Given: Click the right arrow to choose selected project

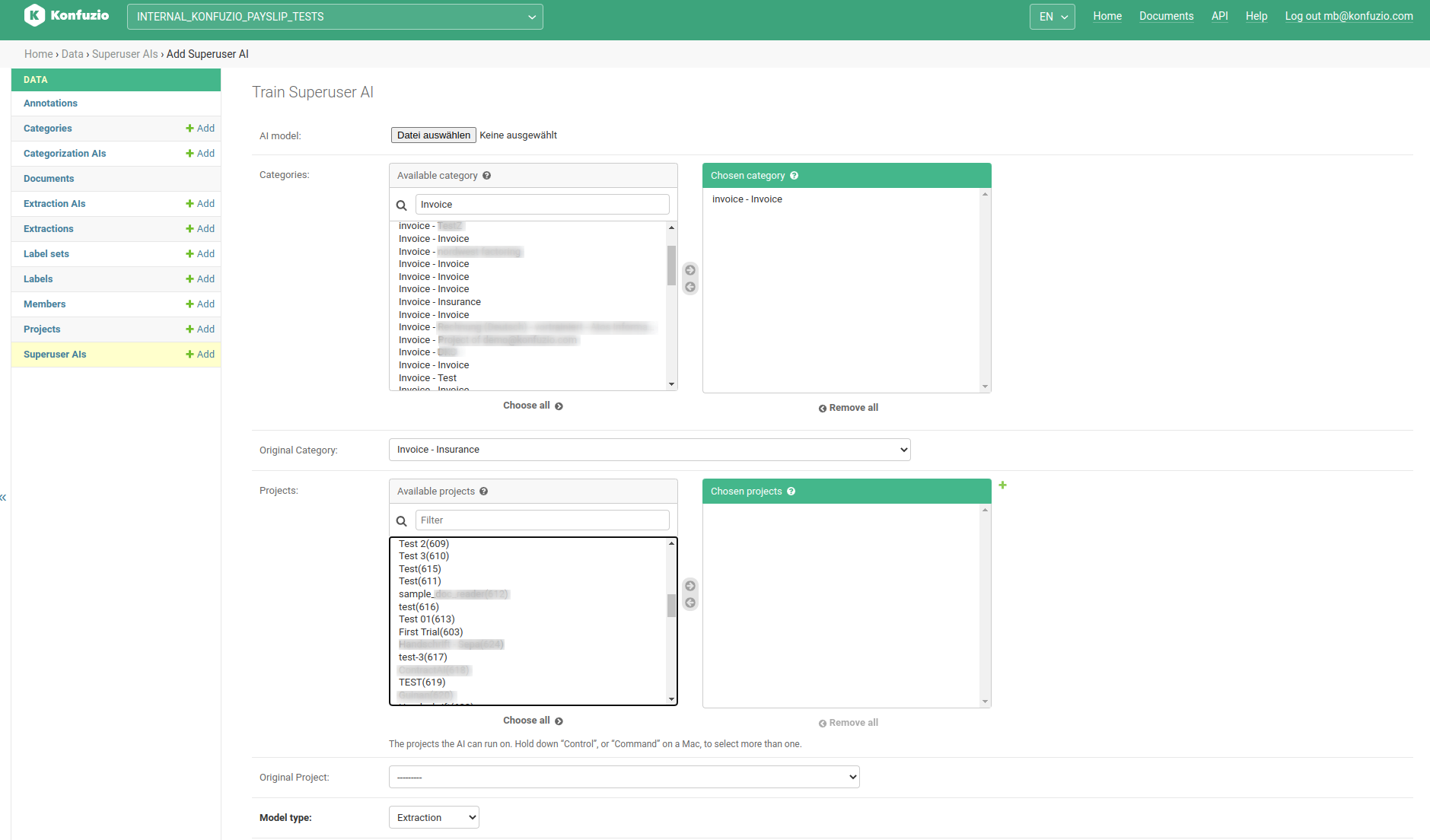Looking at the screenshot, I should point(690,586).
